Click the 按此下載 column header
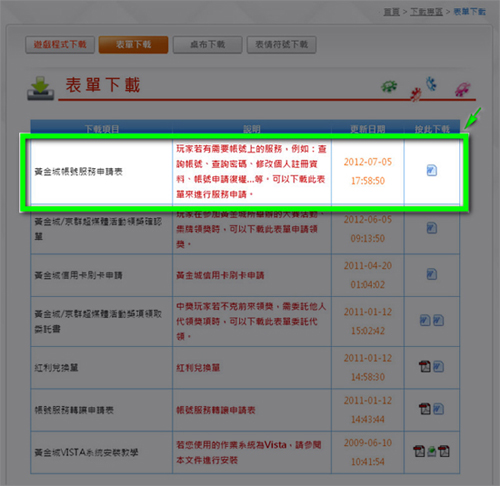The height and width of the screenshot is (486, 500). point(432,129)
